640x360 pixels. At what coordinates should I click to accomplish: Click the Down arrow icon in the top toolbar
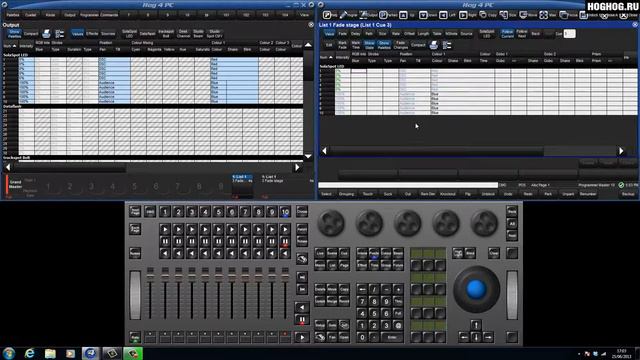pyautogui.click(x=423, y=15)
